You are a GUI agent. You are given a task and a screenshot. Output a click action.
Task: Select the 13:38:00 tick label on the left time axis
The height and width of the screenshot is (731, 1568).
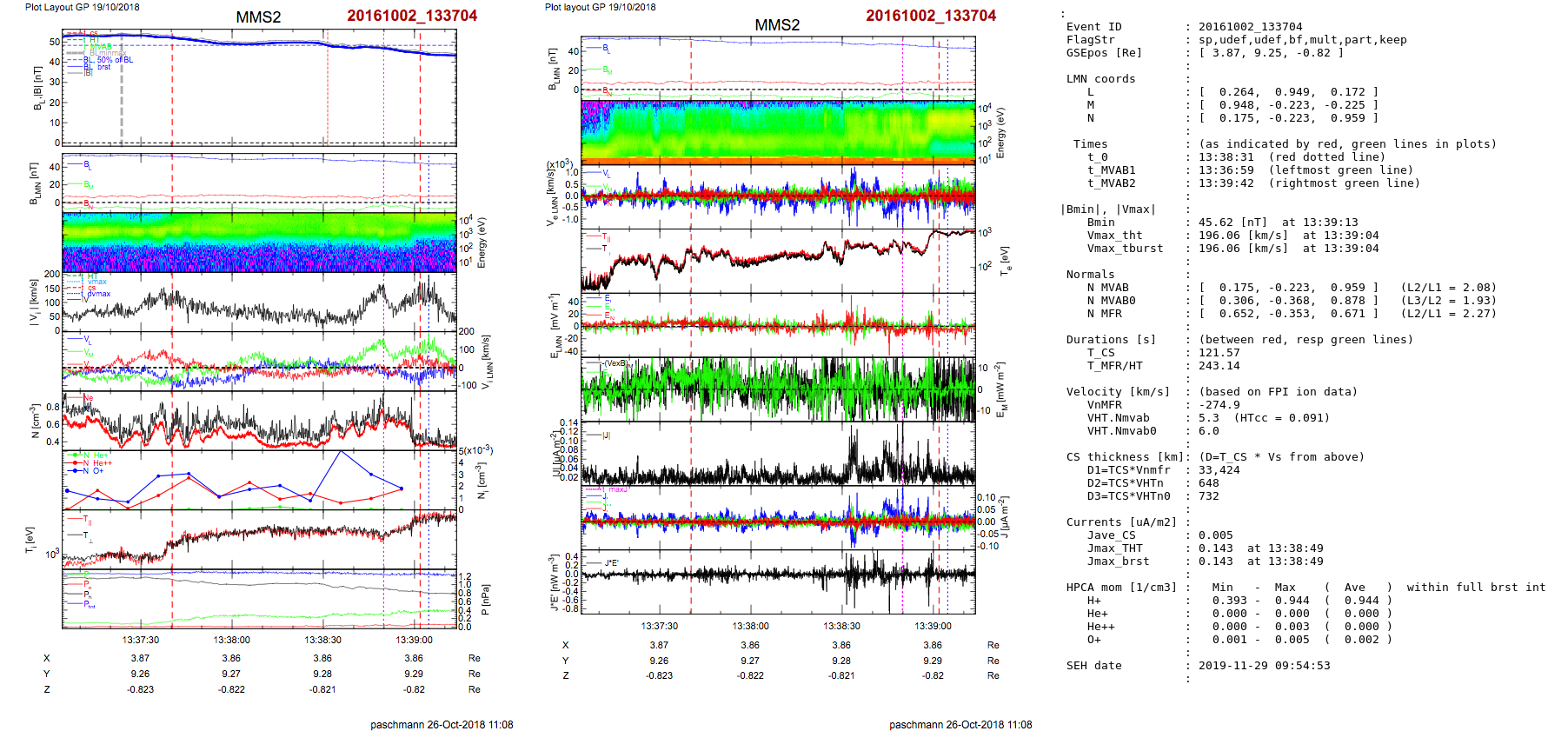pos(231,640)
